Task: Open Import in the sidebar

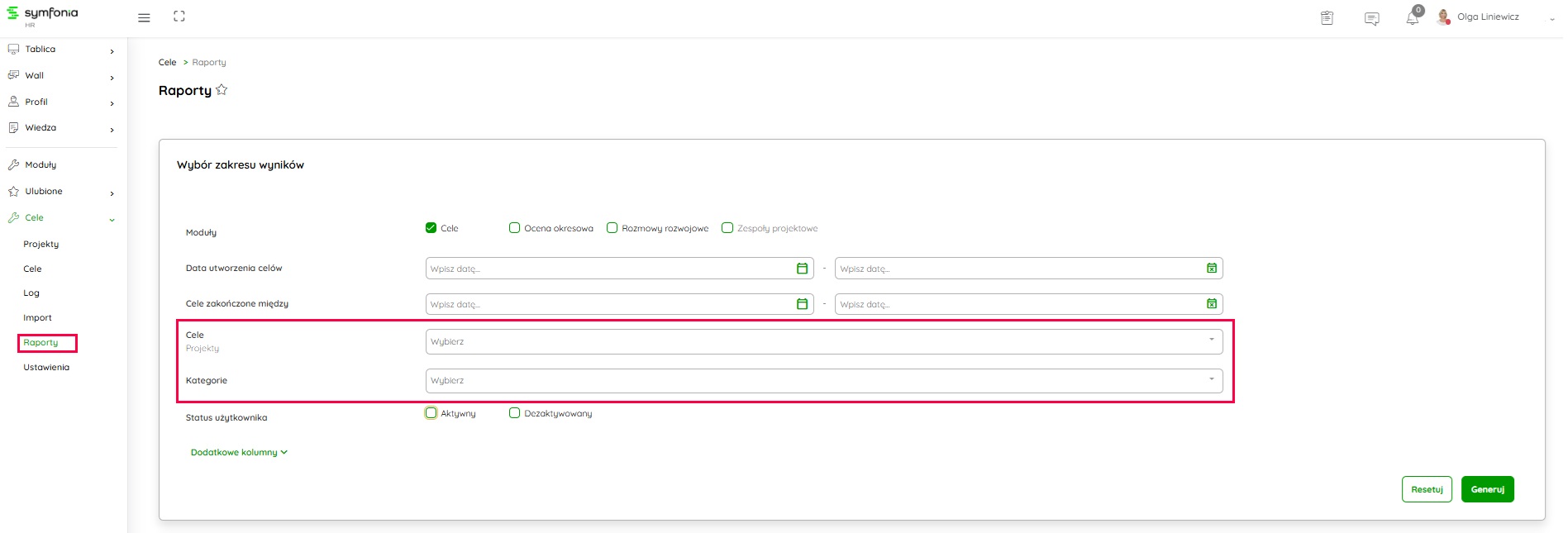Action: (x=37, y=318)
